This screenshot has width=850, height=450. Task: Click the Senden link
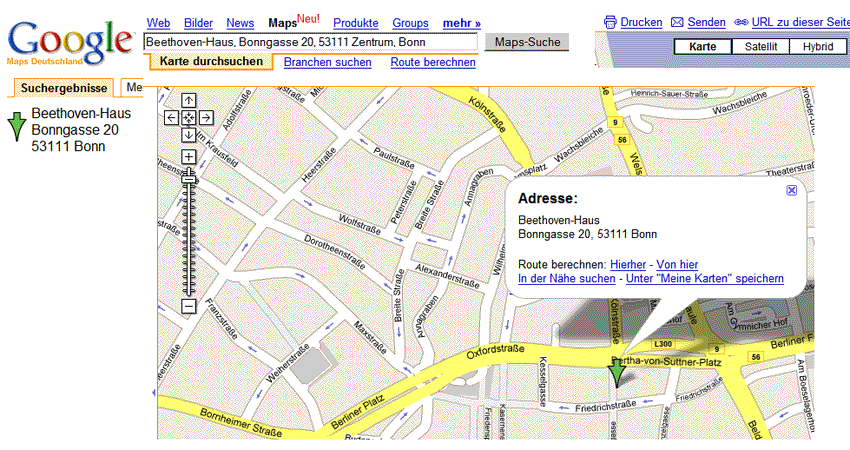pyautogui.click(x=706, y=22)
